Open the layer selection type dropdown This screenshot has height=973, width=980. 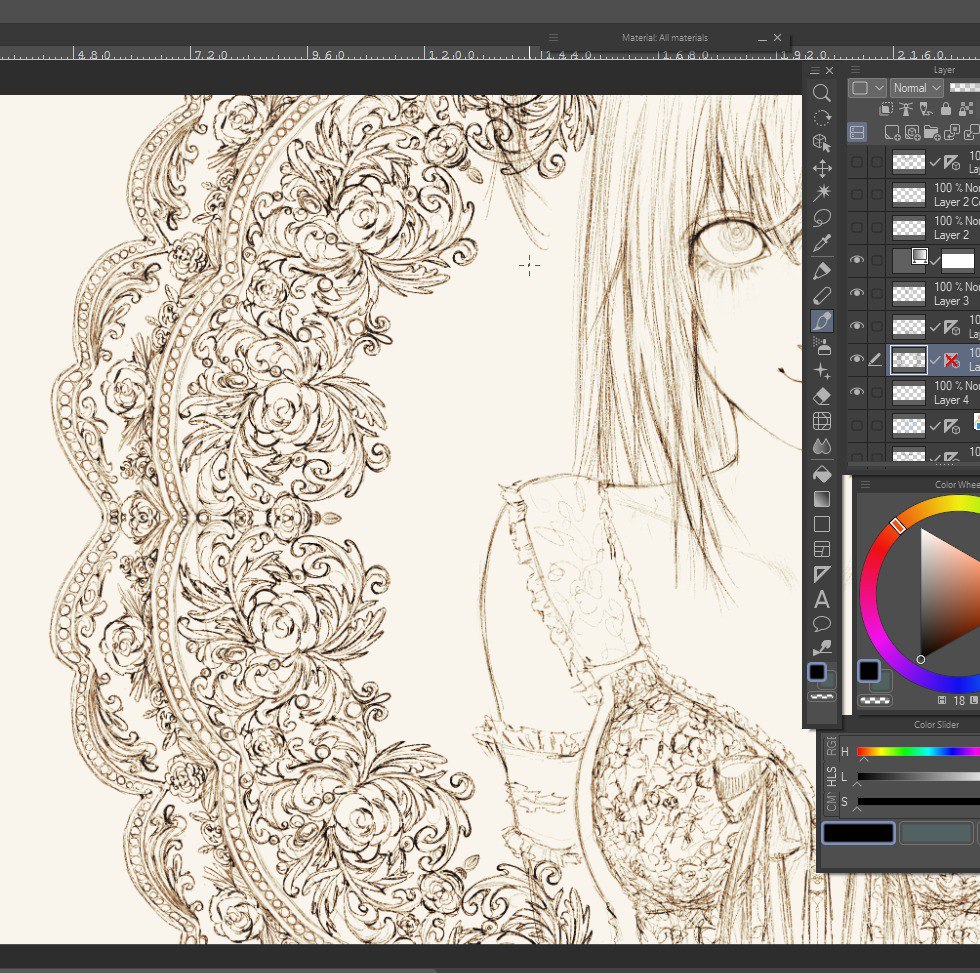(866, 88)
